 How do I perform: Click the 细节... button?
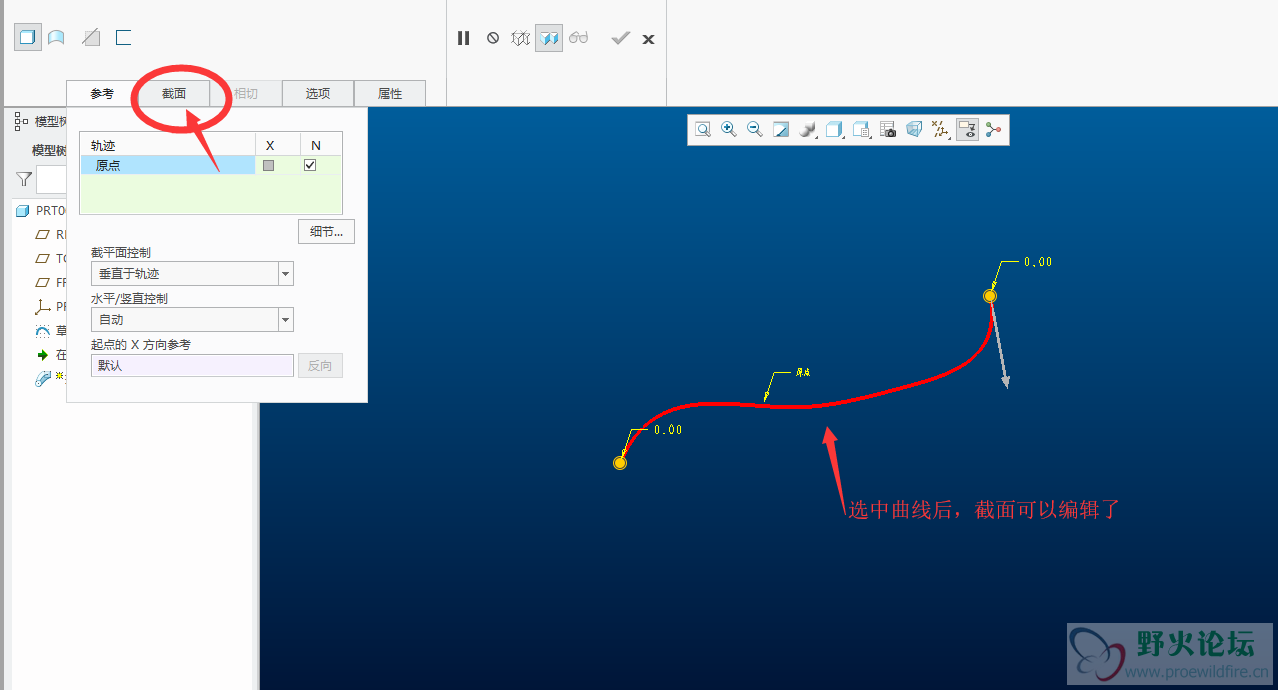tap(326, 231)
